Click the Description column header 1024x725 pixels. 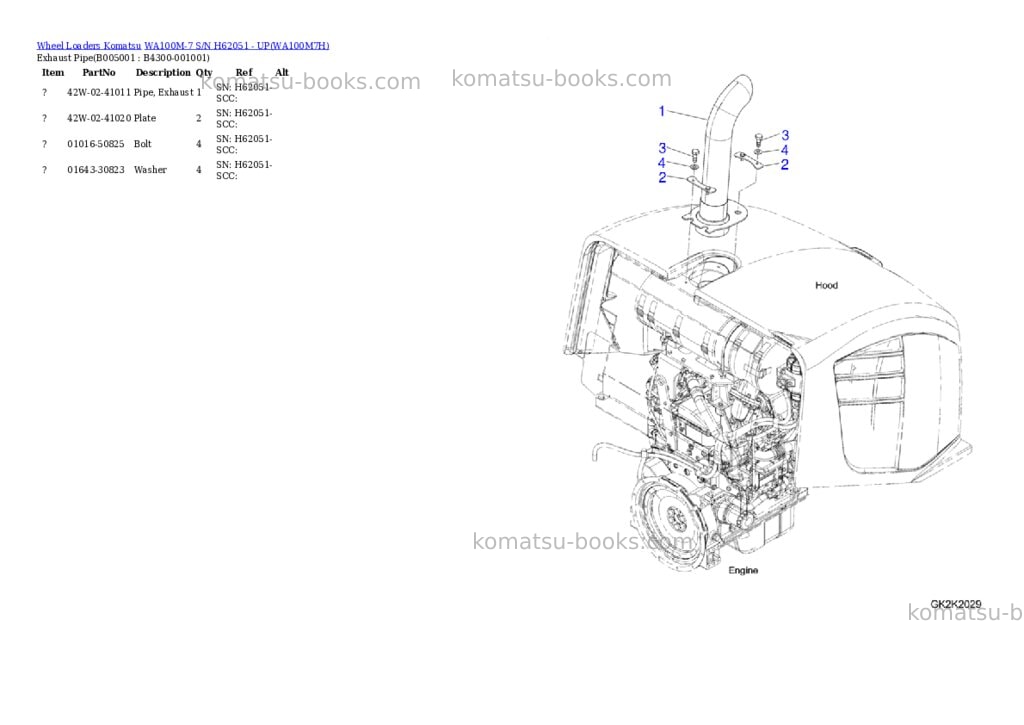tap(163, 72)
